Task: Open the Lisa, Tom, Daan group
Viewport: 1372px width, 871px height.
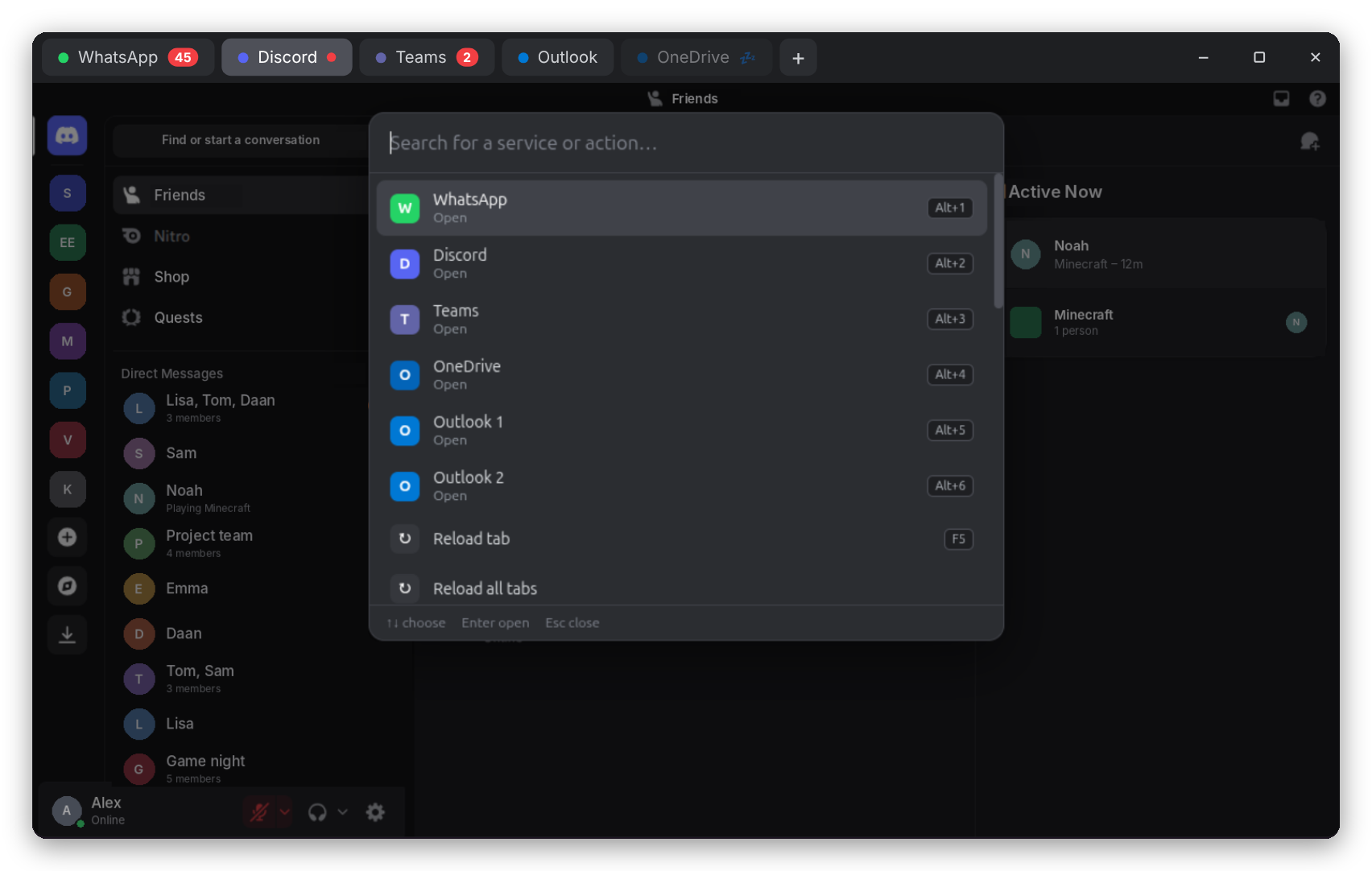Action: click(x=241, y=408)
